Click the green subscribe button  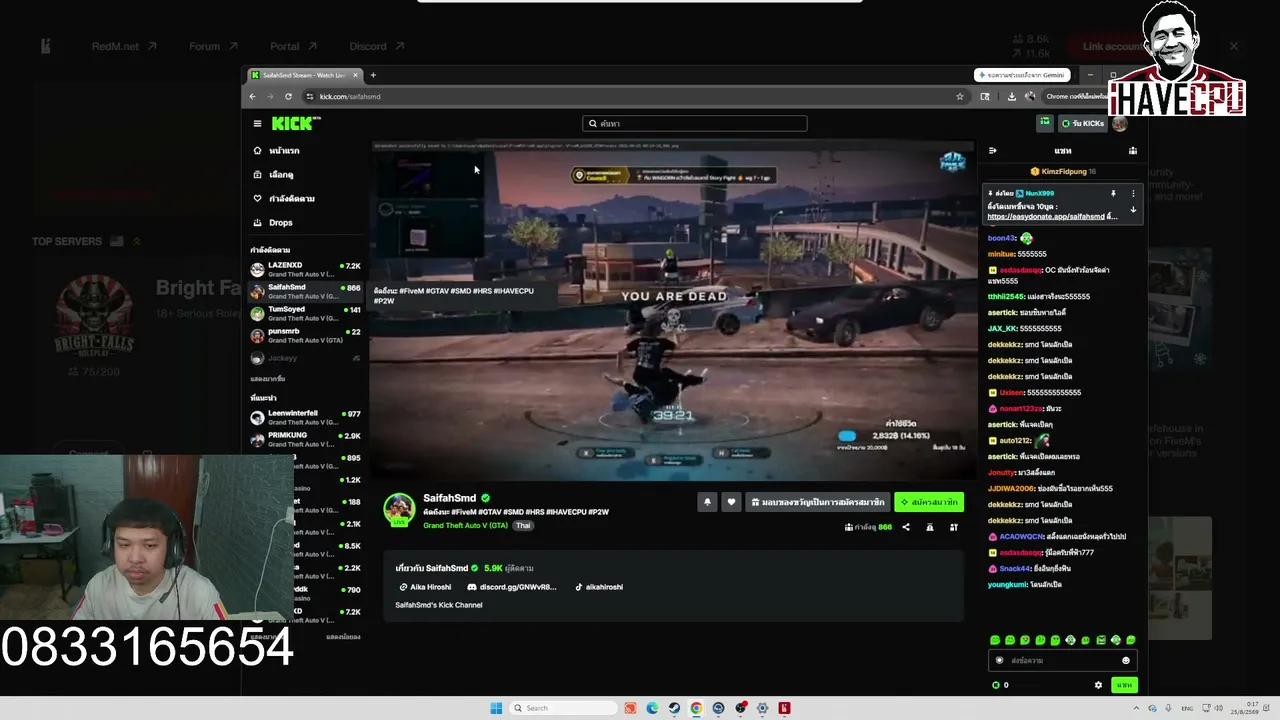pyautogui.click(x=929, y=502)
